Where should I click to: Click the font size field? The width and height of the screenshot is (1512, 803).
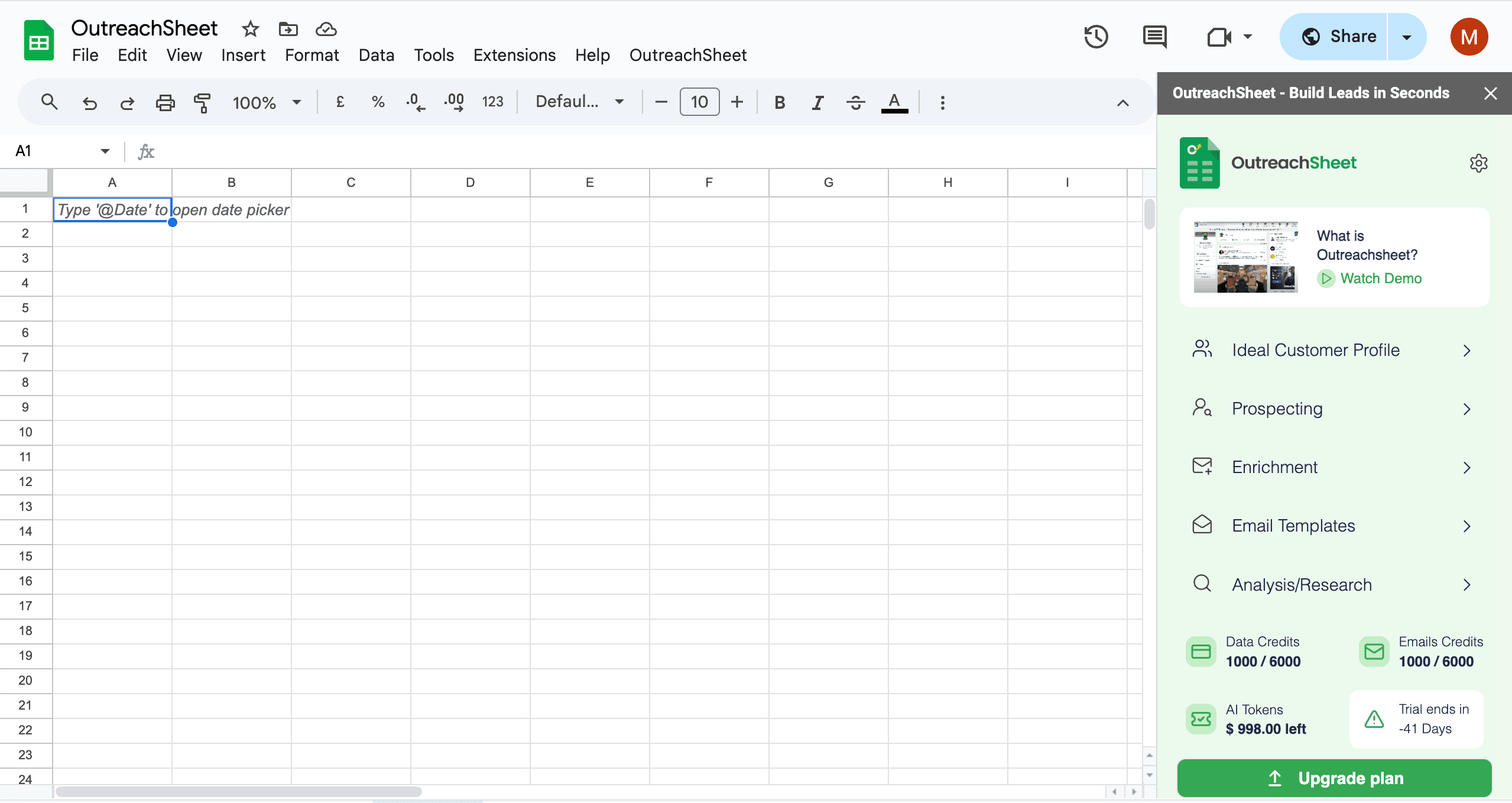pyautogui.click(x=699, y=102)
